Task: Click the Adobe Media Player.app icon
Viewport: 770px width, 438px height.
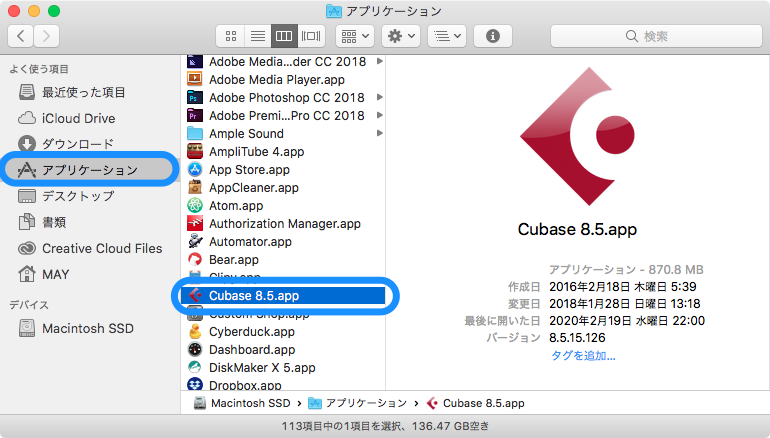Action: point(195,80)
